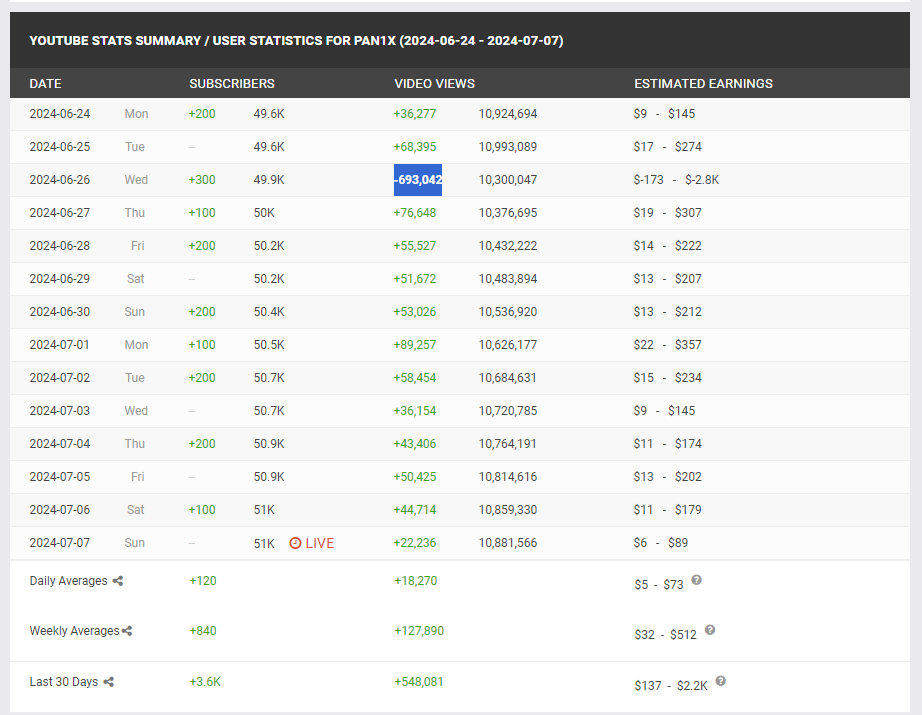Screen dimensions: 922x715
Task: Click the red LIVE clock icon
Action: click(x=295, y=543)
